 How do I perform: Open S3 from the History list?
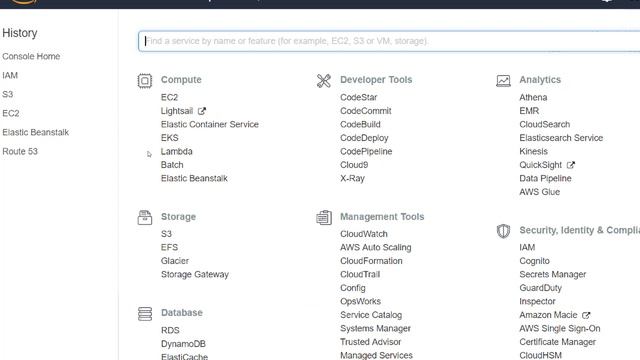[7, 94]
